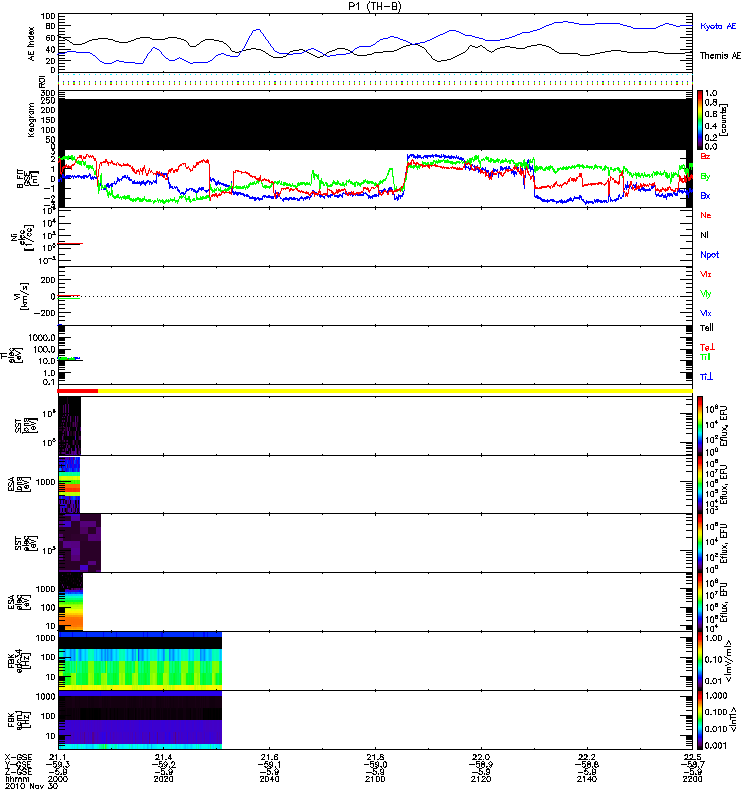This screenshot has height=800, width=750.
Task: Click the red "Bz" legend label
Action: [705, 156]
